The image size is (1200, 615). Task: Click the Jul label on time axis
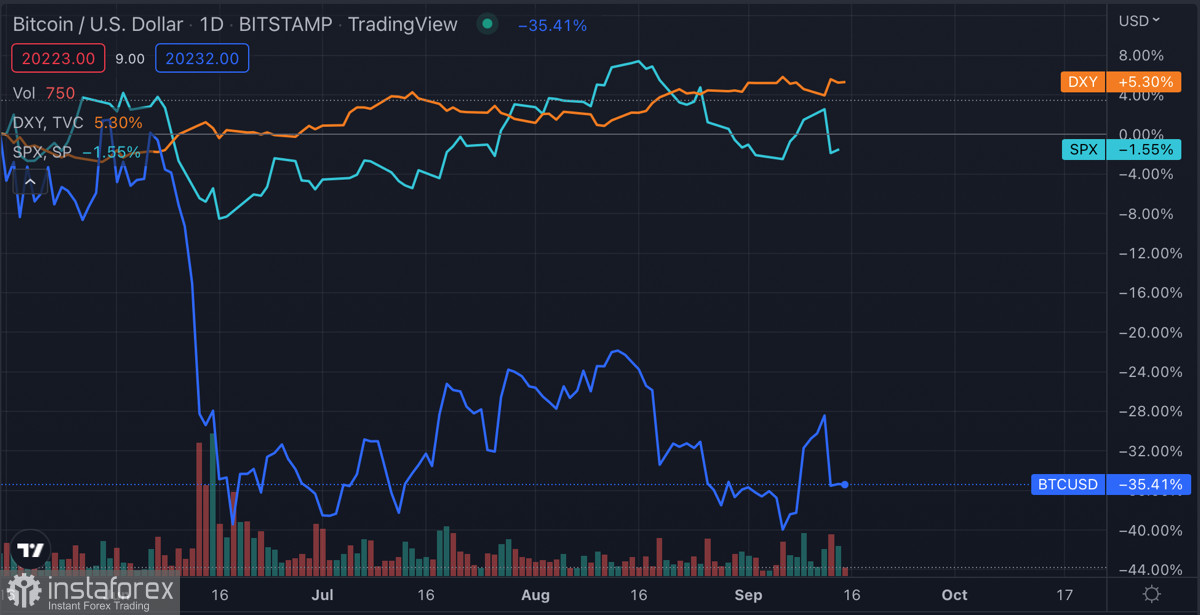click(322, 595)
